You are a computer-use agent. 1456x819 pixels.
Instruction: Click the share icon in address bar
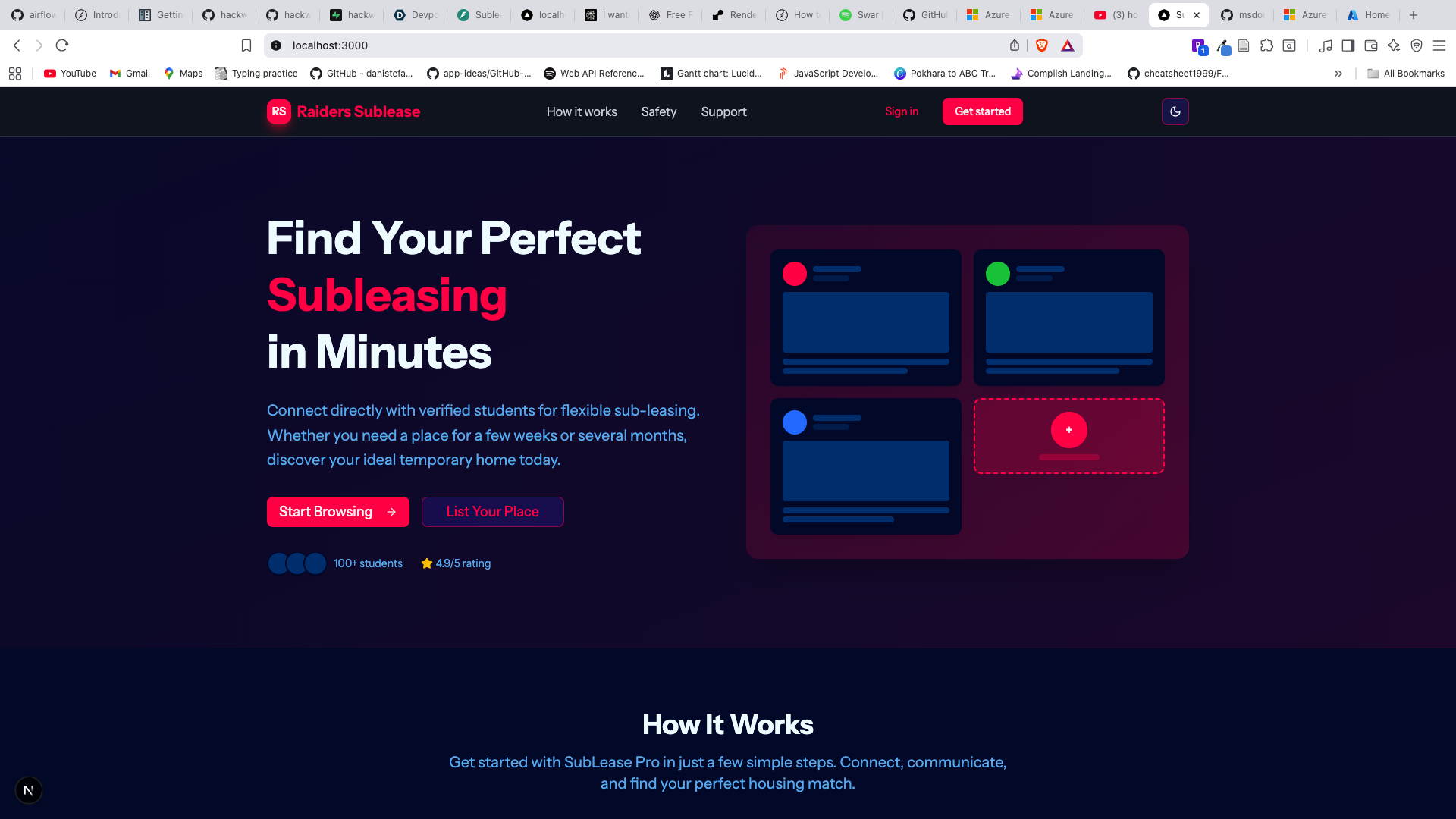(1015, 45)
